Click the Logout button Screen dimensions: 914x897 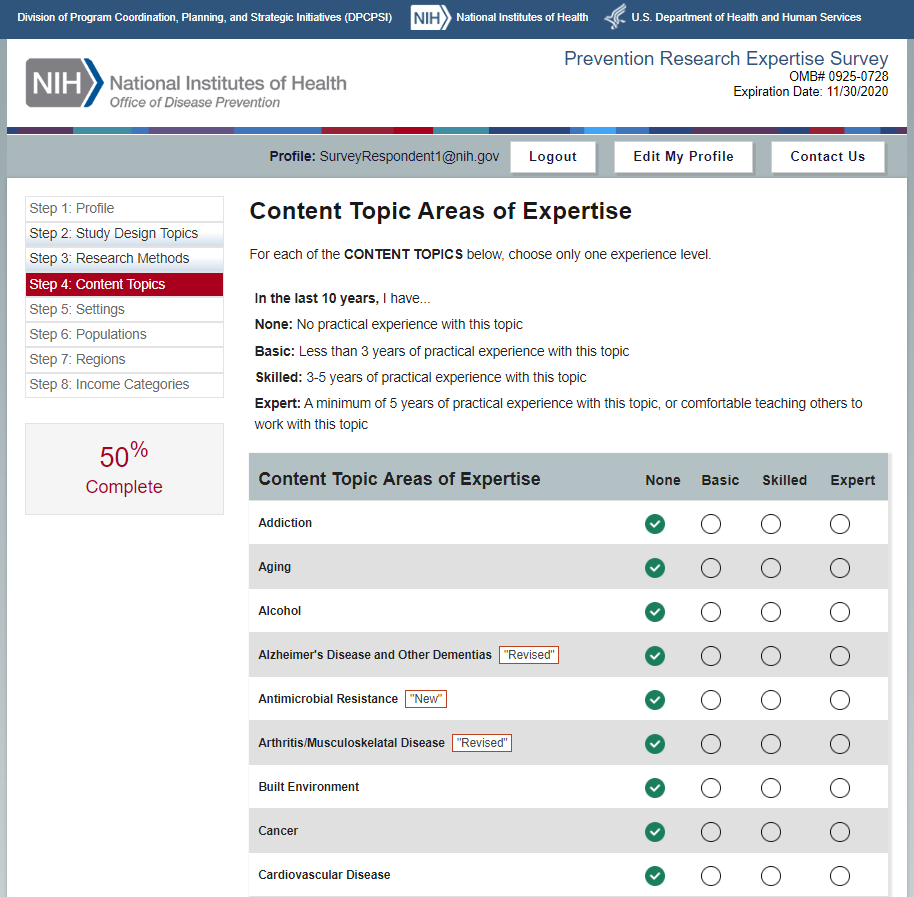553,157
